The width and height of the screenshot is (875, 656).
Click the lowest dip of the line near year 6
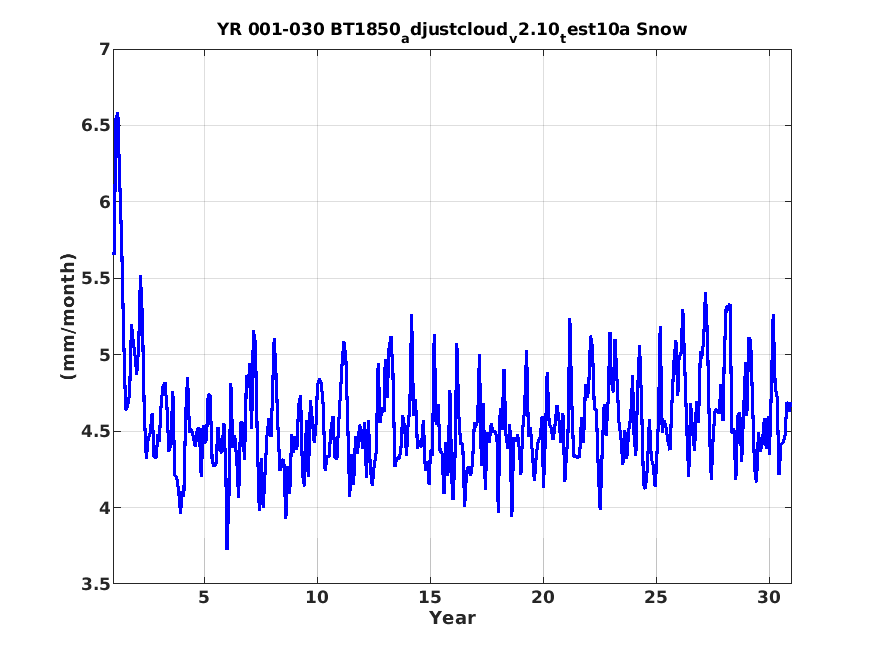[x=227, y=548]
